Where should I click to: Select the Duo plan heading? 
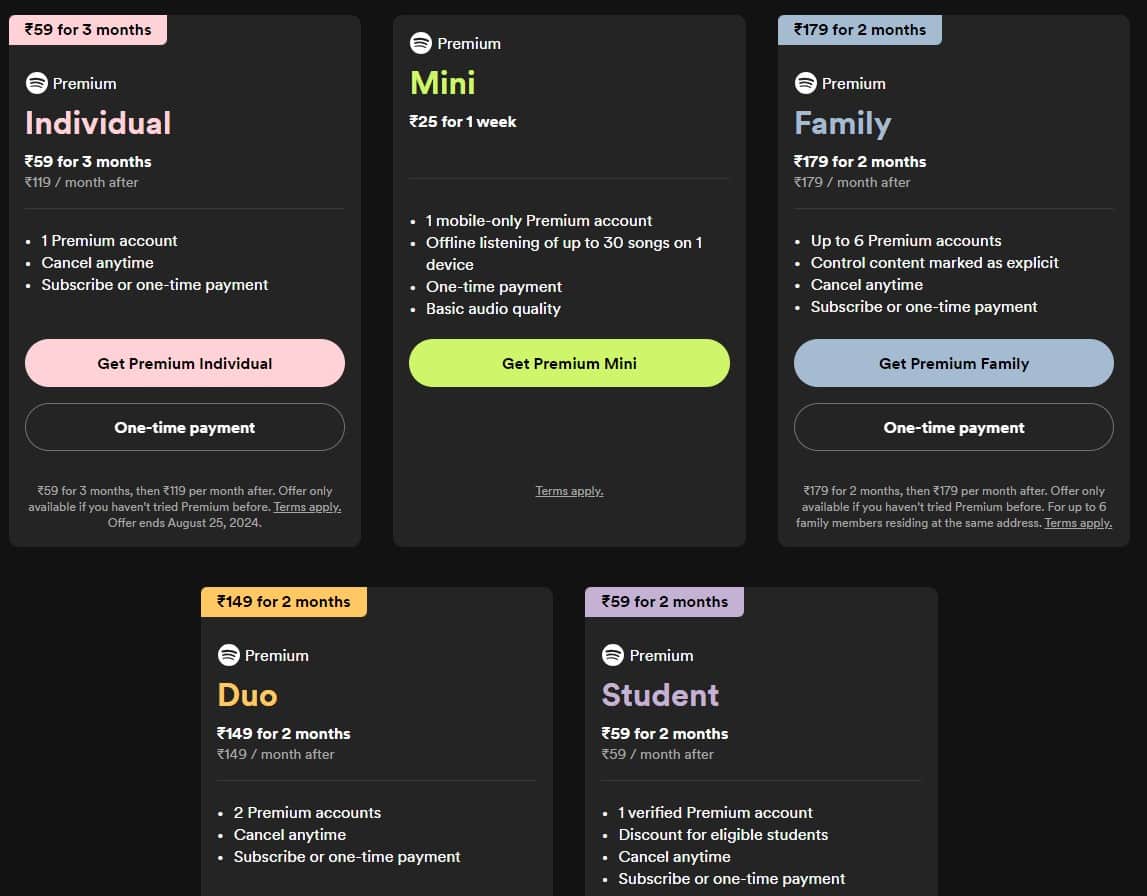pos(247,695)
